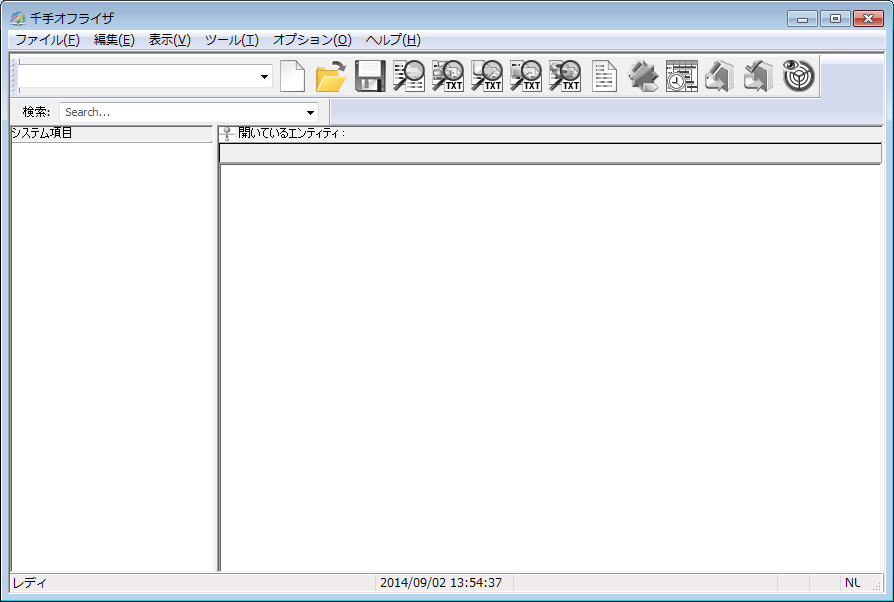Open the ツール(T) menu
Screen dimensions: 894x602
coord(231,40)
